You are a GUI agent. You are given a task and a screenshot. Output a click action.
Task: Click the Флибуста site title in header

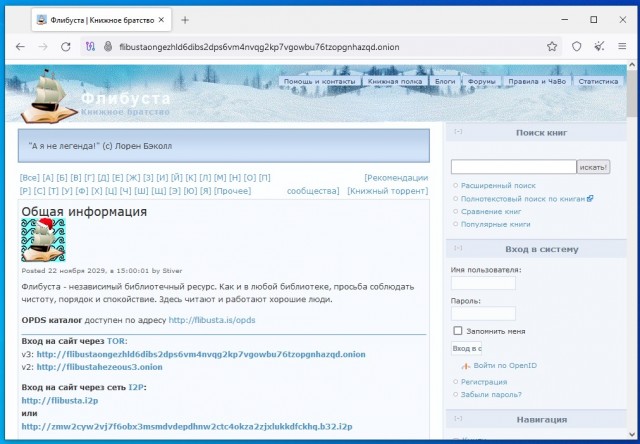coord(126,98)
